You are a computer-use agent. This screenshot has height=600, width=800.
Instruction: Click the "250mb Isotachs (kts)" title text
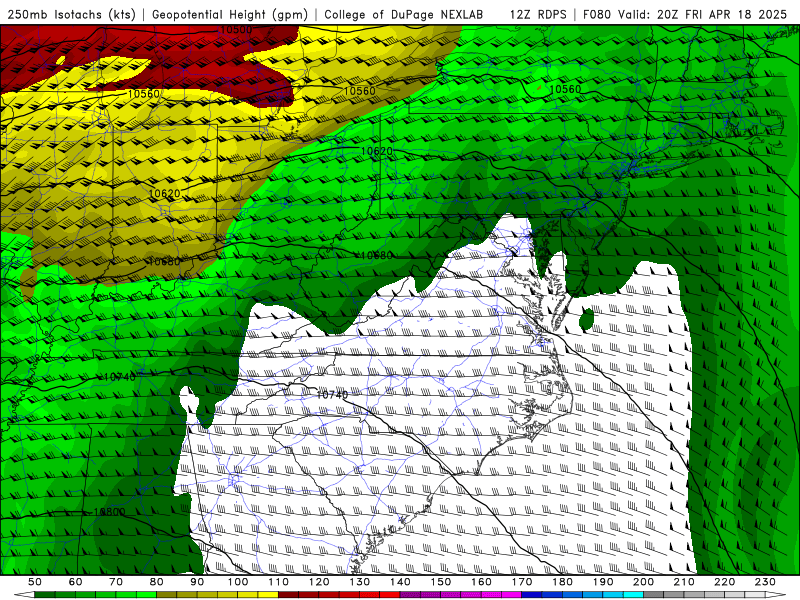[x=71, y=14]
